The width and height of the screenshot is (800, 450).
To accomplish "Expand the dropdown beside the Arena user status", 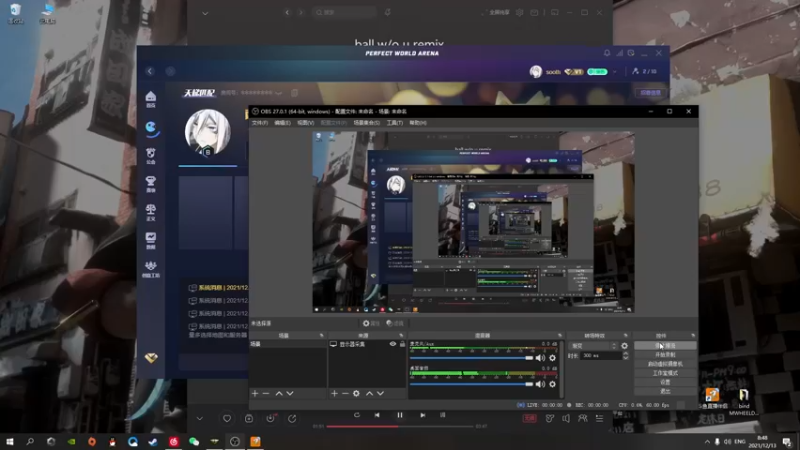I will (x=615, y=72).
